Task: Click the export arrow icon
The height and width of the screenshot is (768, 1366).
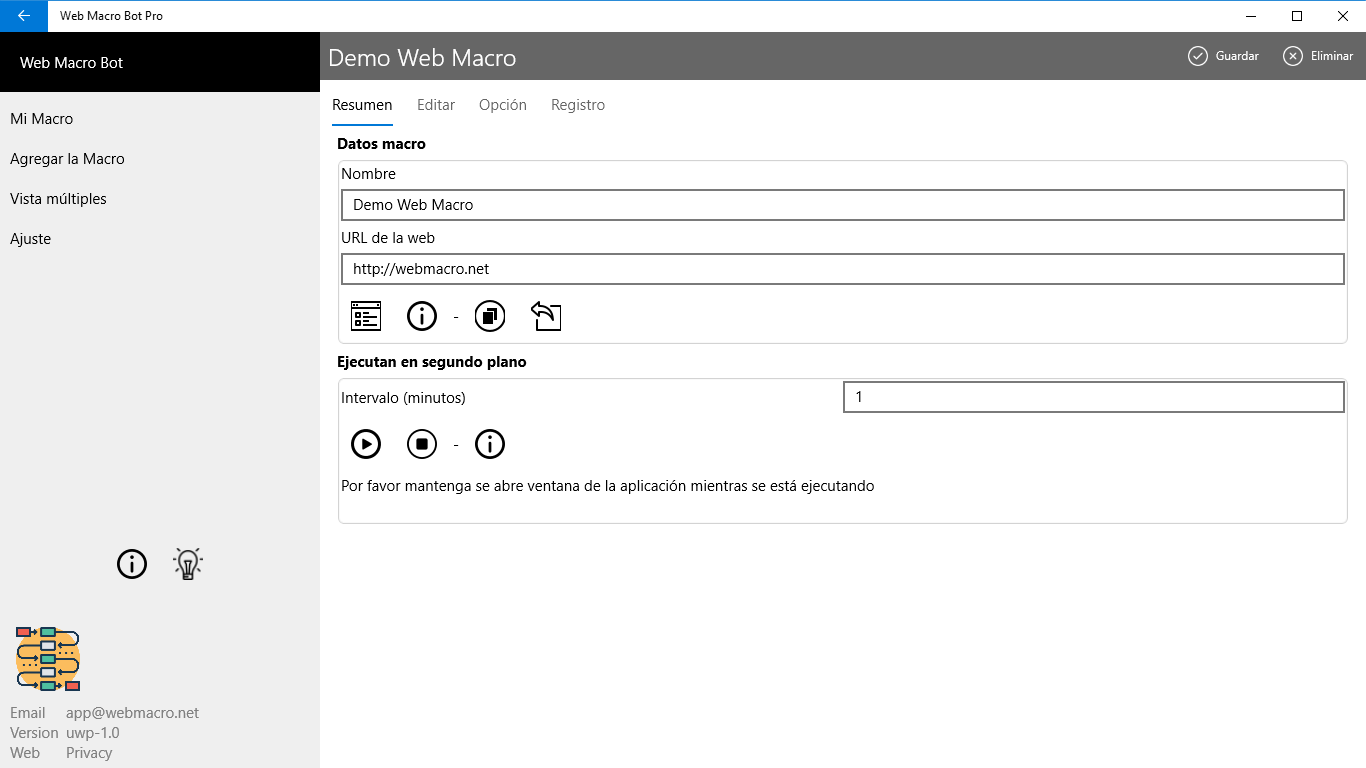Action: [x=546, y=316]
